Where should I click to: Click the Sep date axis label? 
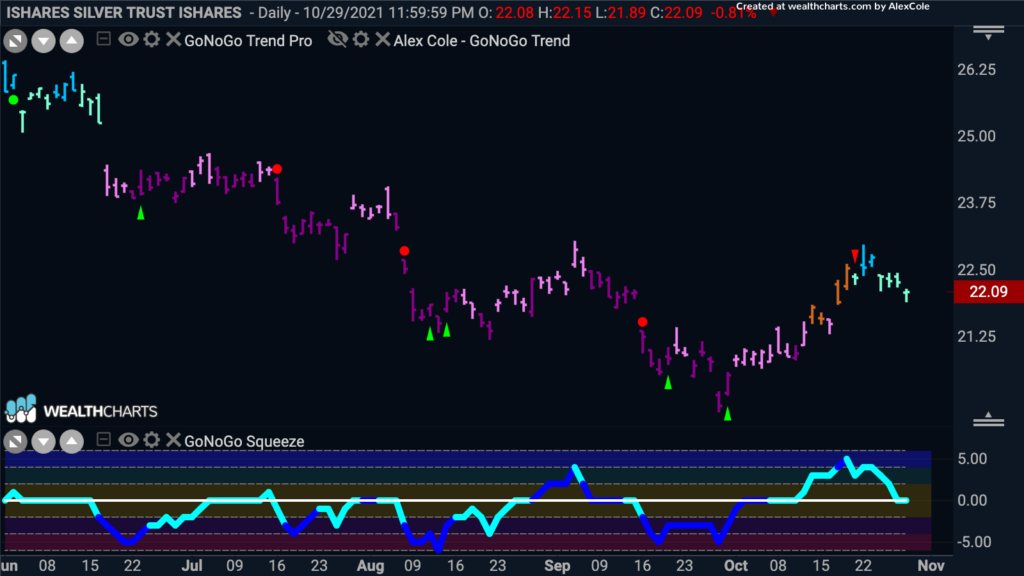557,566
